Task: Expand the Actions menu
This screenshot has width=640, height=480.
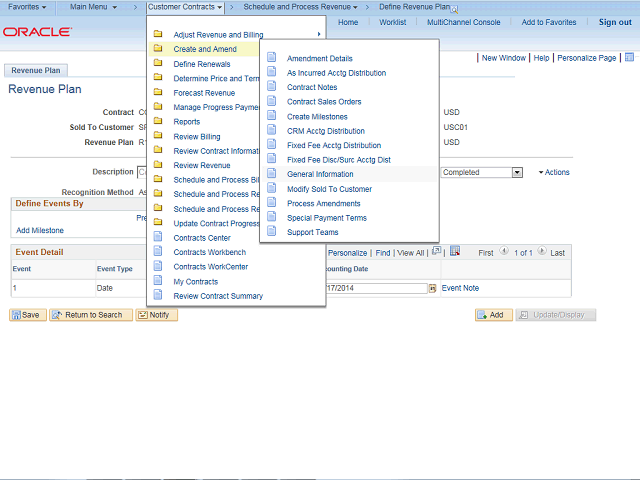Action: click(x=554, y=172)
